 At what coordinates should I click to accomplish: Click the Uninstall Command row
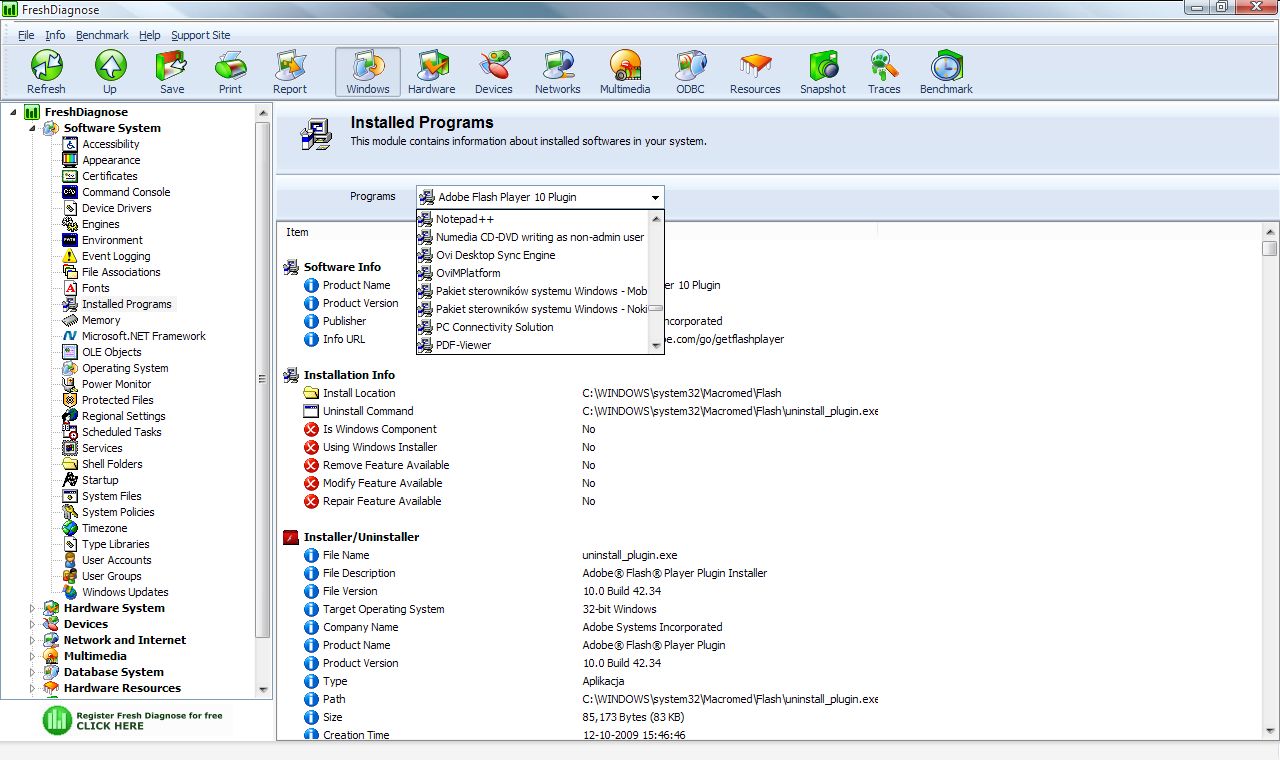pos(590,411)
